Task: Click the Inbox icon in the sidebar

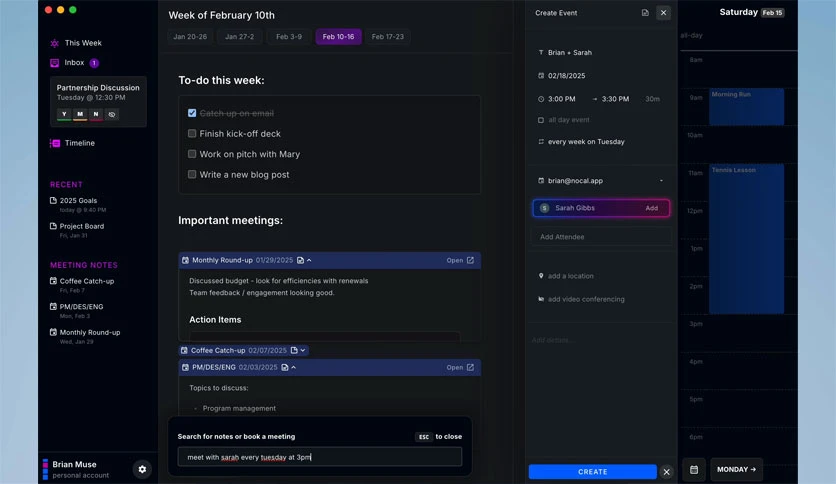Action: [x=54, y=63]
